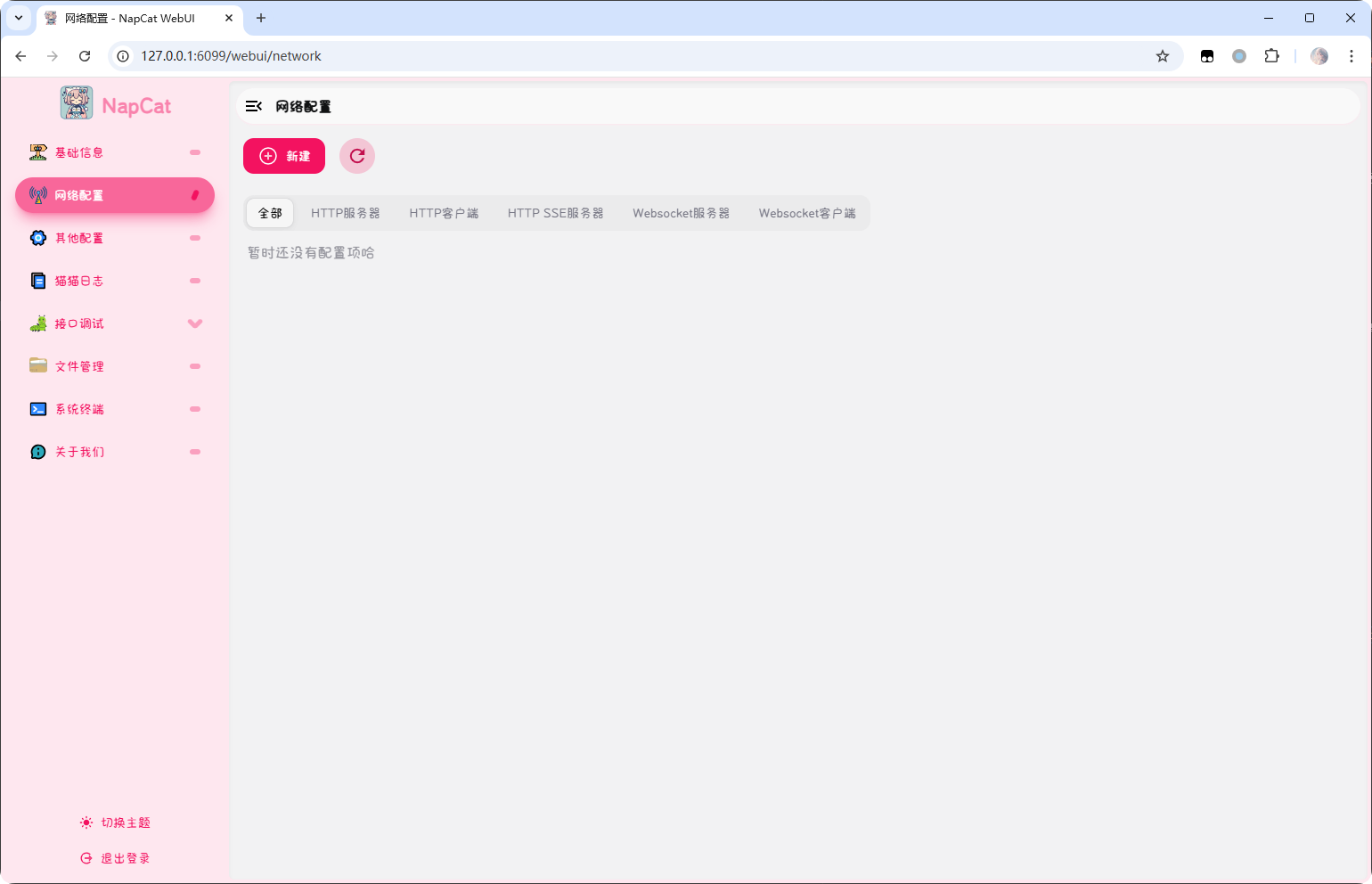The image size is (1372, 884).
Task: Open 文件管理 folder icon
Action: click(38, 366)
